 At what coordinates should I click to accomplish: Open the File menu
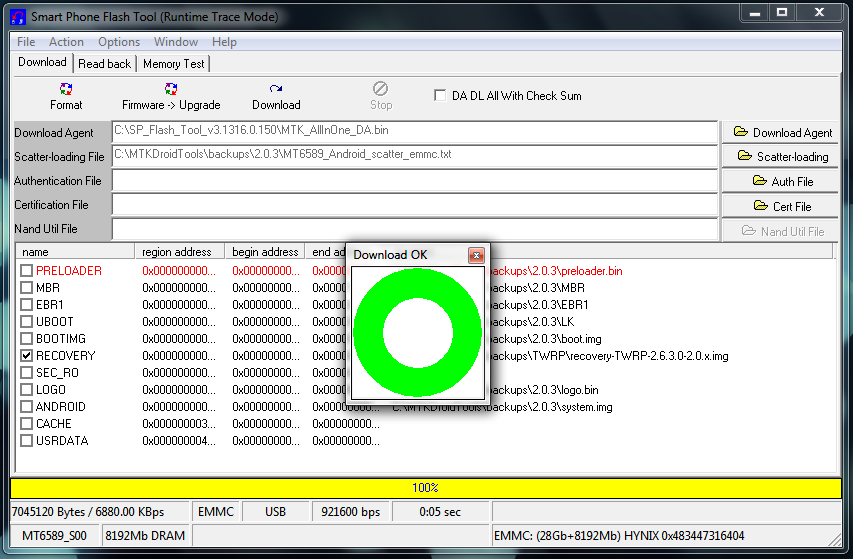26,42
